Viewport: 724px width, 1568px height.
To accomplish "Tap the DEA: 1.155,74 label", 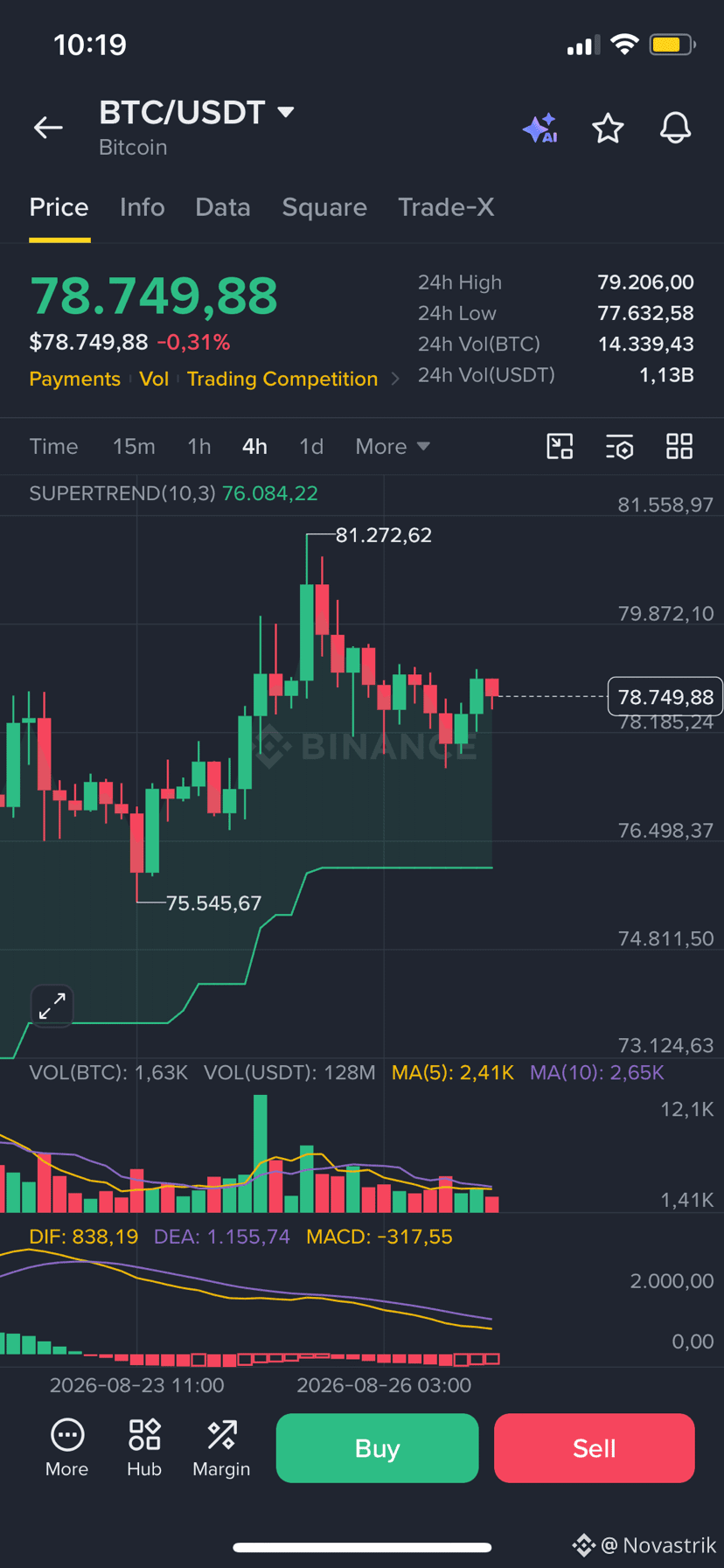I will [222, 1237].
